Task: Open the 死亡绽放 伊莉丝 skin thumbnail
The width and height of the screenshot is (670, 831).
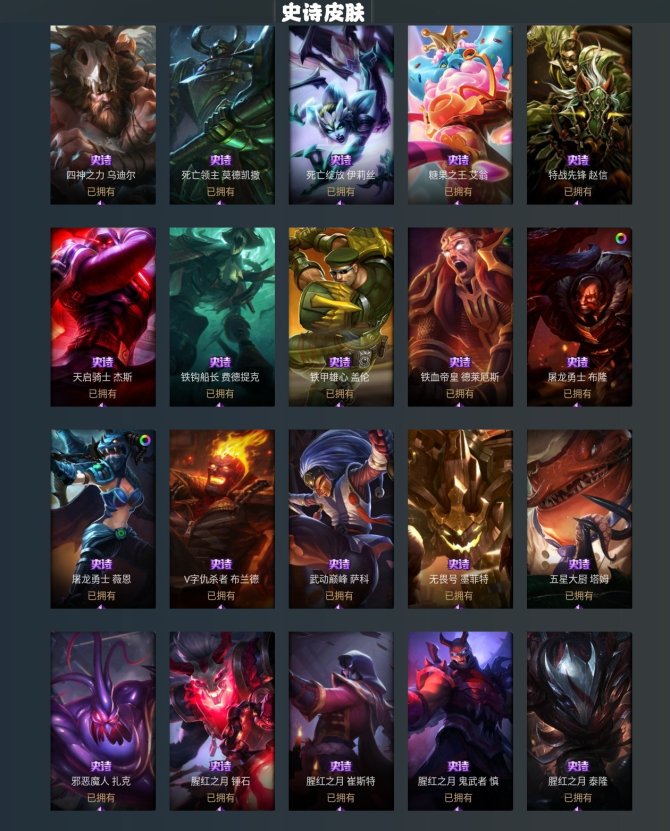Action: (341, 114)
